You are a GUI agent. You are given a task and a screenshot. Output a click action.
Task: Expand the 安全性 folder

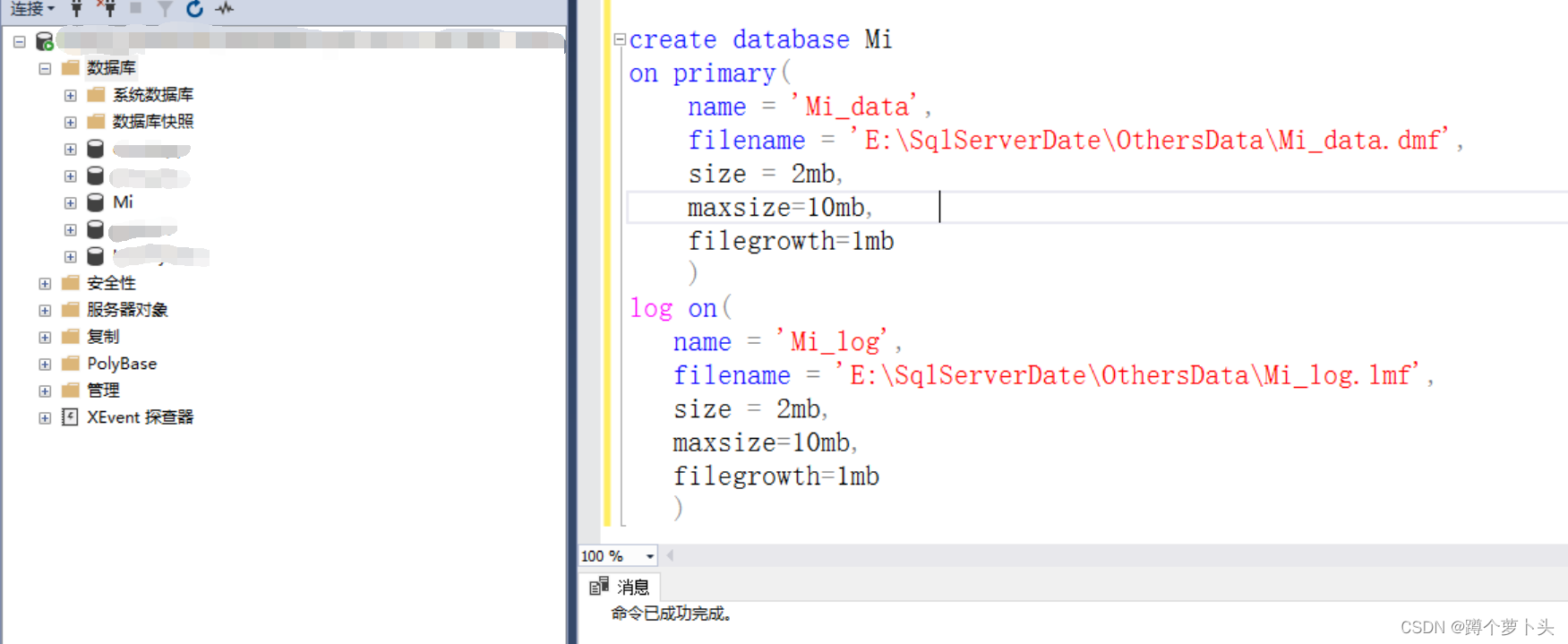45,283
